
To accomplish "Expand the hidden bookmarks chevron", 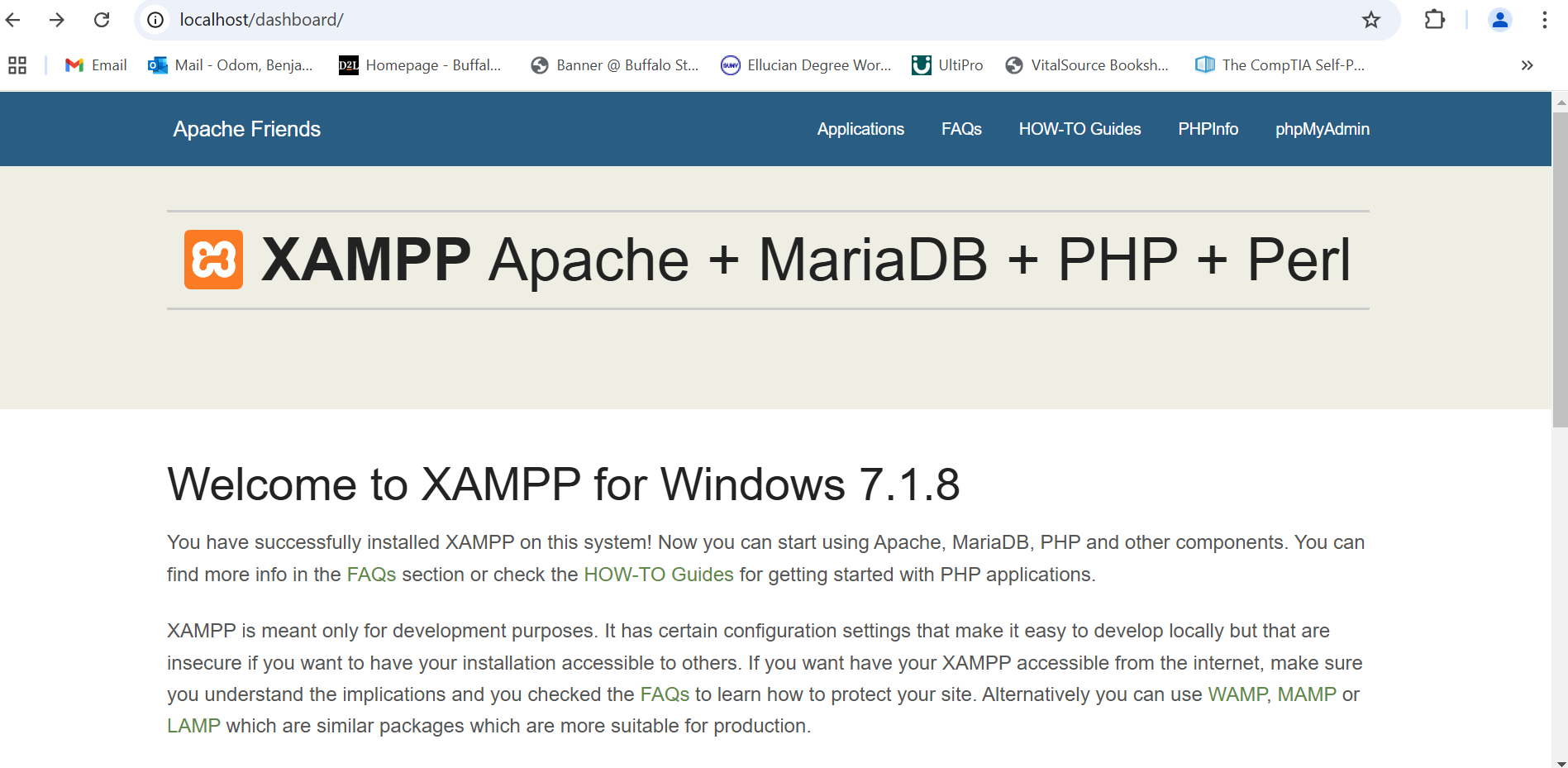I will pos(1527,65).
